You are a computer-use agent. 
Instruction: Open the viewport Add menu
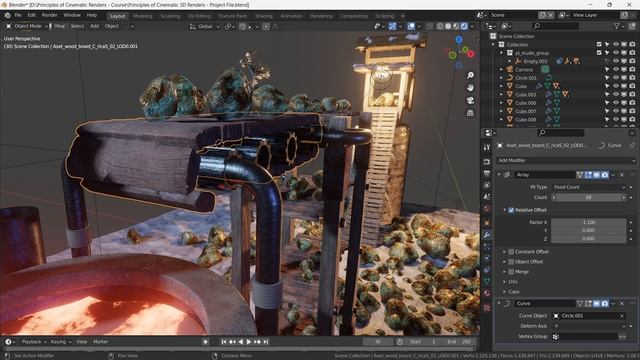point(95,26)
